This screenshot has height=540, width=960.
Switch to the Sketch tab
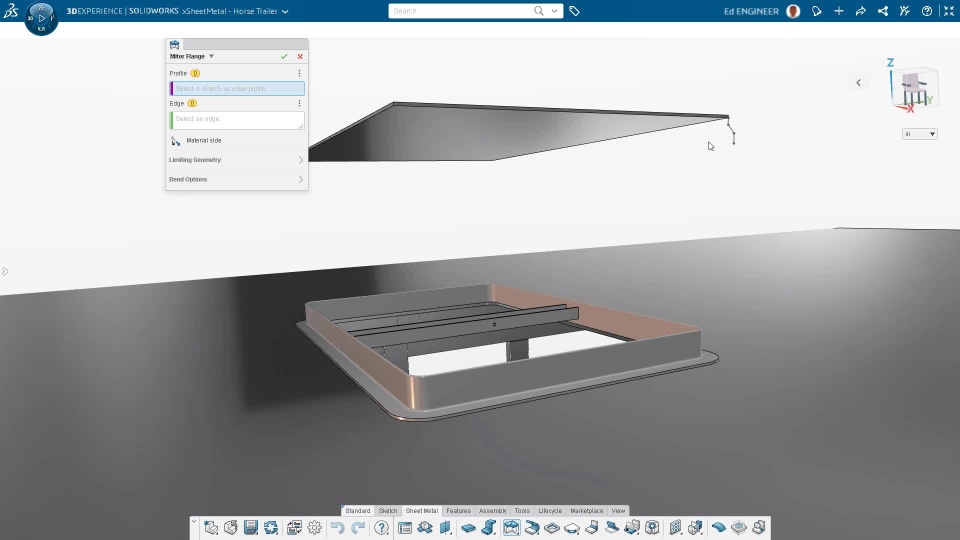388,511
